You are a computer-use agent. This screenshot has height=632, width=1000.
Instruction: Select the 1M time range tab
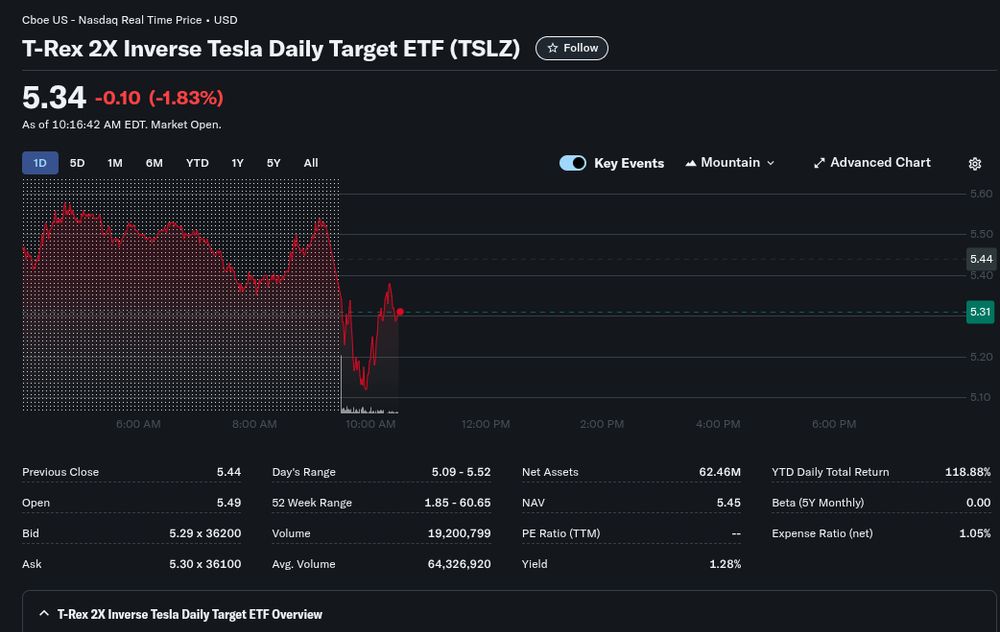pyautogui.click(x=115, y=163)
